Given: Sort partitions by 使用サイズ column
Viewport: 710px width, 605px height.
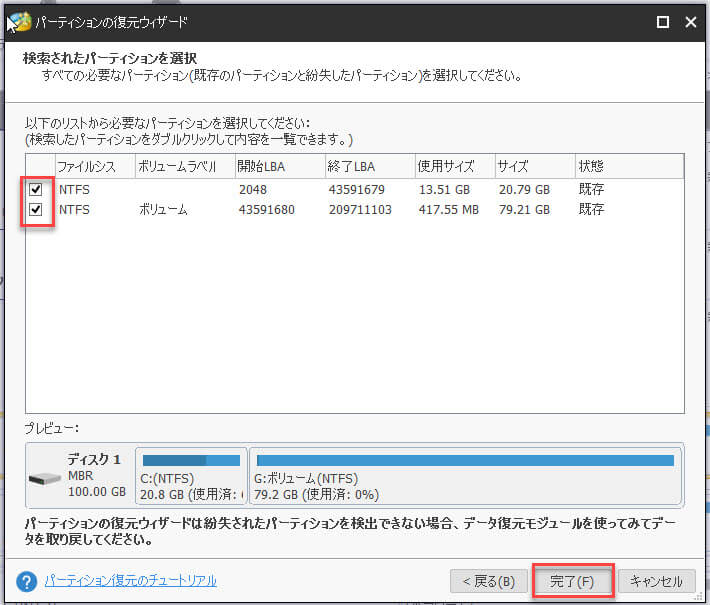Looking at the screenshot, I should click(x=454, y=166).
